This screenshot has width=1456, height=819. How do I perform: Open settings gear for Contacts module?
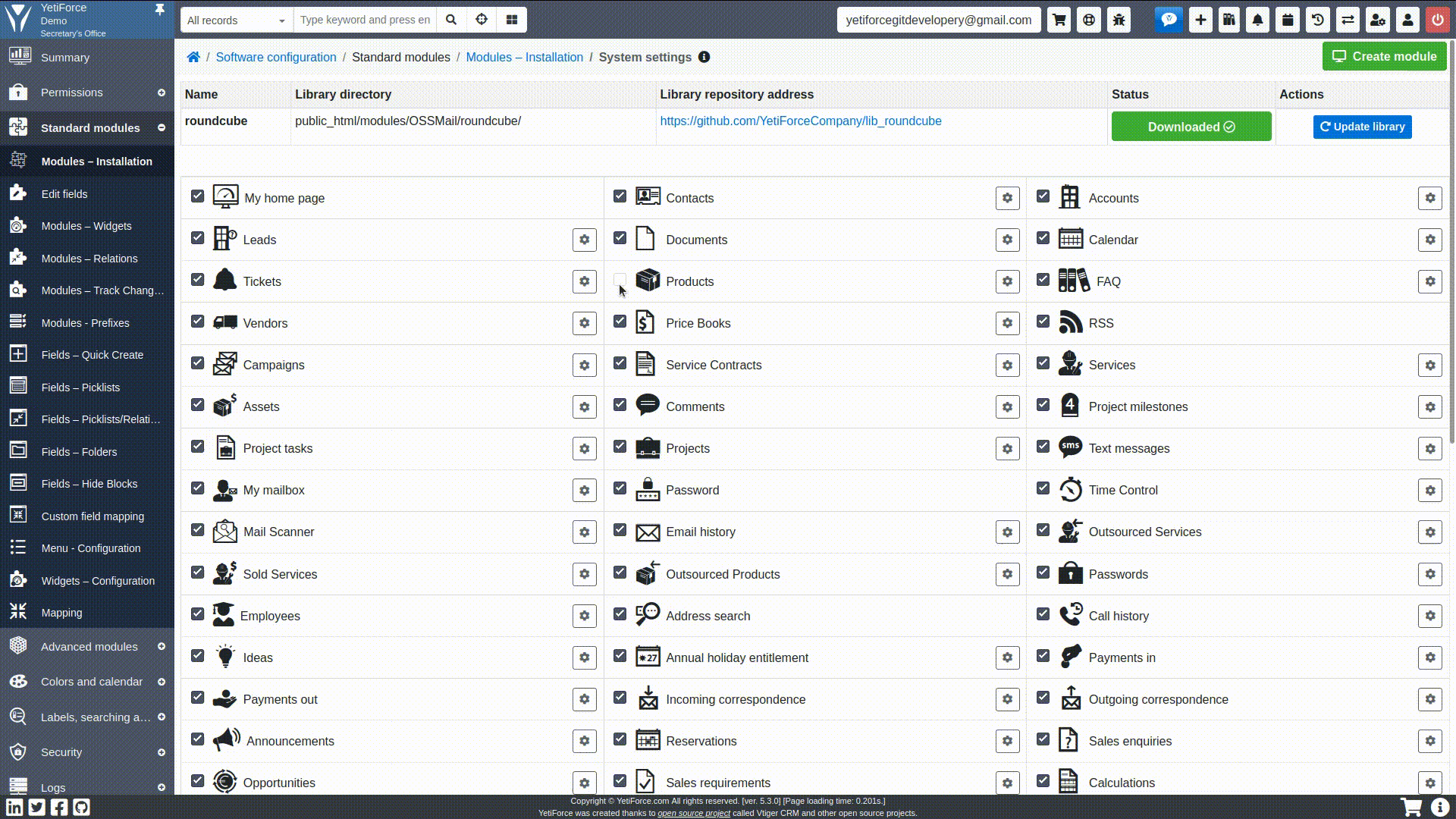tap(1007, 198)
